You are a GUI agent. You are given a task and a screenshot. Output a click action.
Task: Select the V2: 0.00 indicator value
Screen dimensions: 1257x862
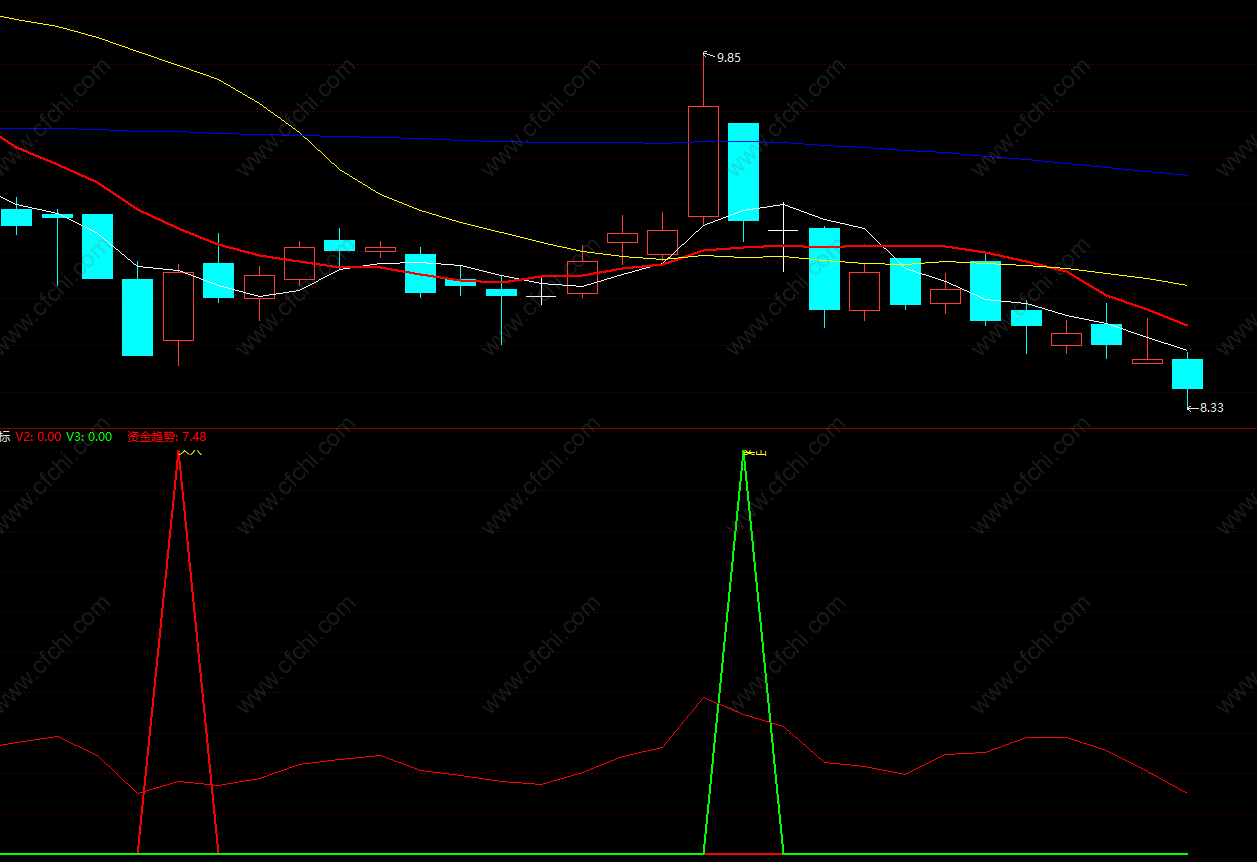pos(38,436)
